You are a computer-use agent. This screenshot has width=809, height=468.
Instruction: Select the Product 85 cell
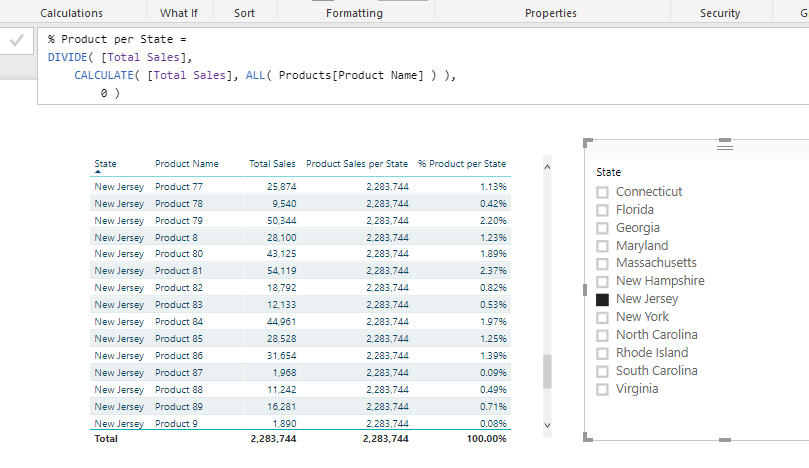pyautogui.click(x=179, y=338)
